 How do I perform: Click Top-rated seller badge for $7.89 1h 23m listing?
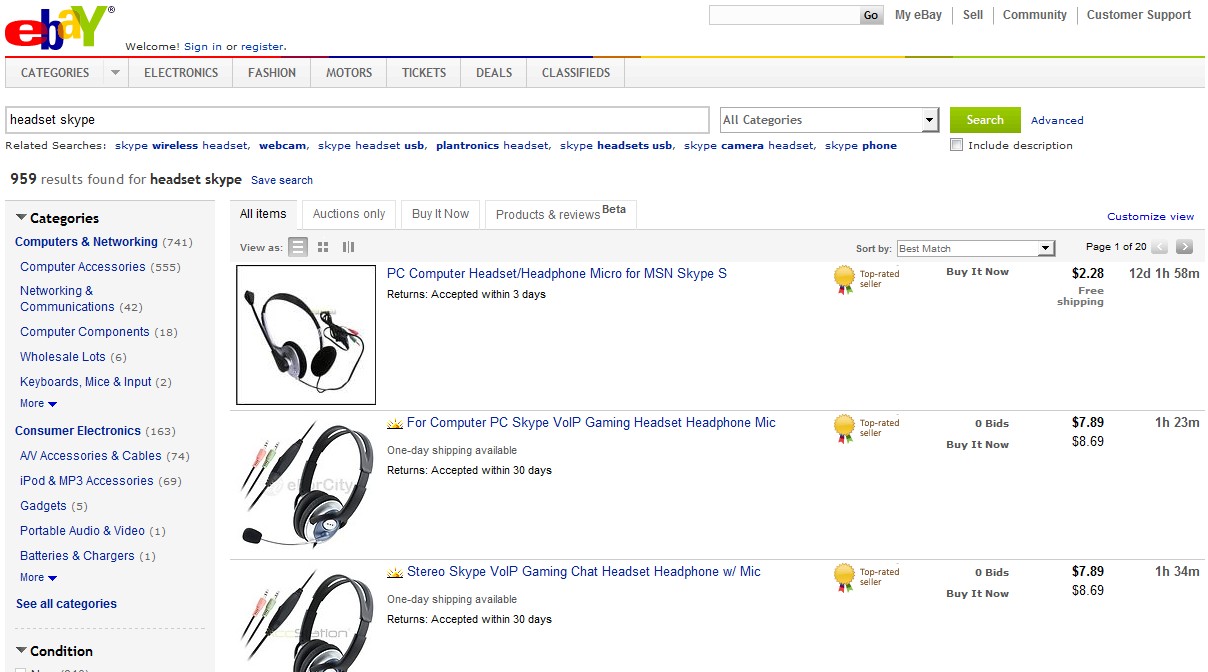click(867, 428)
